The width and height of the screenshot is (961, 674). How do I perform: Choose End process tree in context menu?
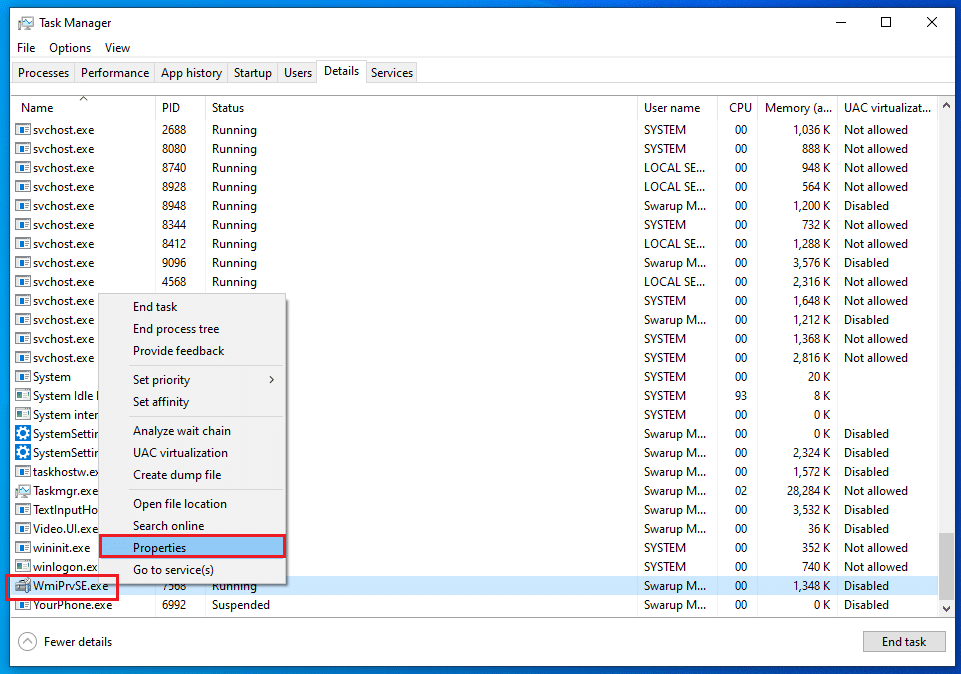tap(192, 329)
